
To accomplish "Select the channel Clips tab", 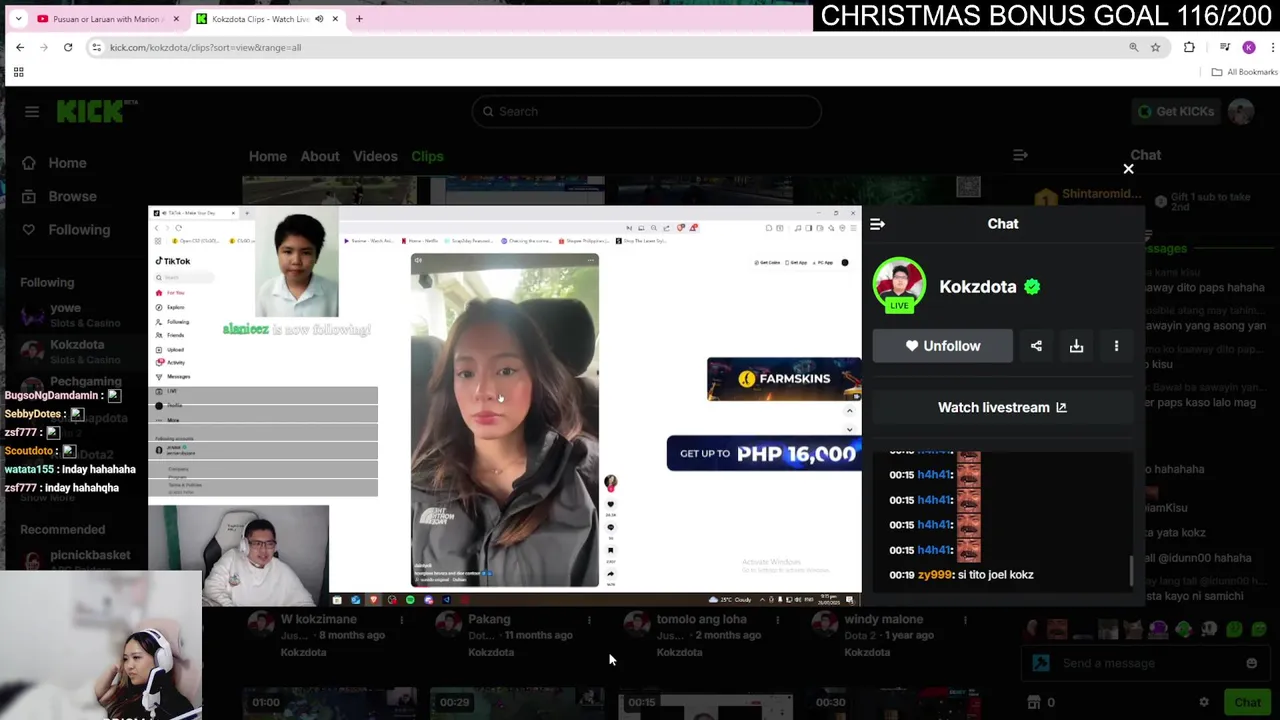I will point(427,156).
